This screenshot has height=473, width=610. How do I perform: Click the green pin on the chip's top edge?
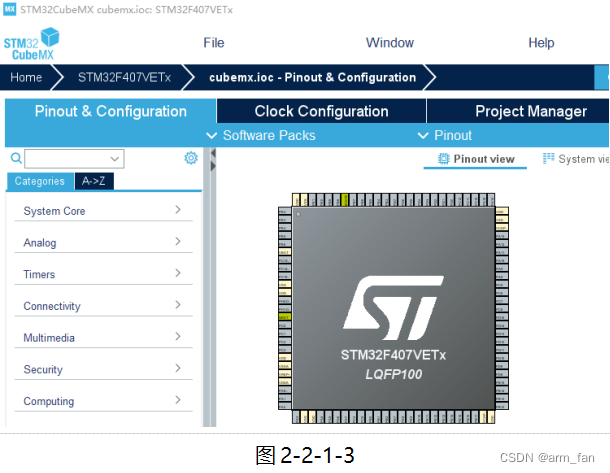click(x=344, y=200)
